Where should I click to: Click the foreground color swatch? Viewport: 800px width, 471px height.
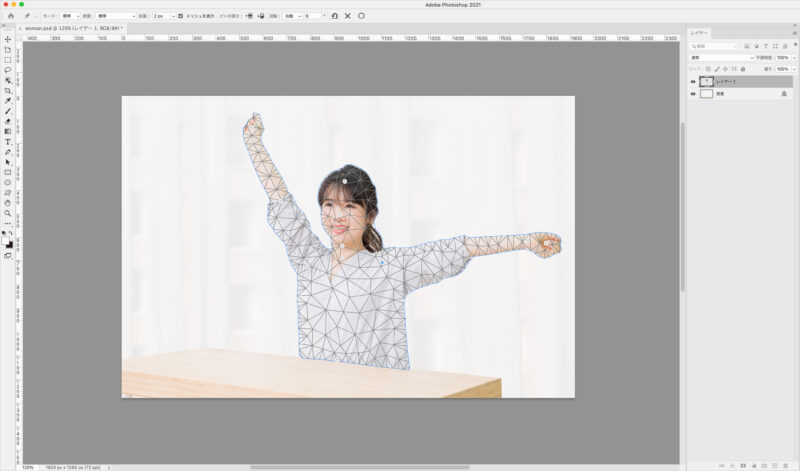[x=5, y=241]
